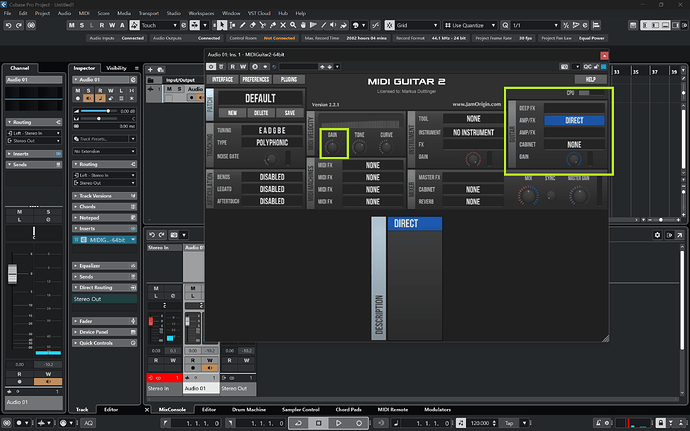Toggle the AQ auto quantize button
Image resolution: width=690 pixels, height=431 pixels.
pyautogui.click(x=88, y=423)
